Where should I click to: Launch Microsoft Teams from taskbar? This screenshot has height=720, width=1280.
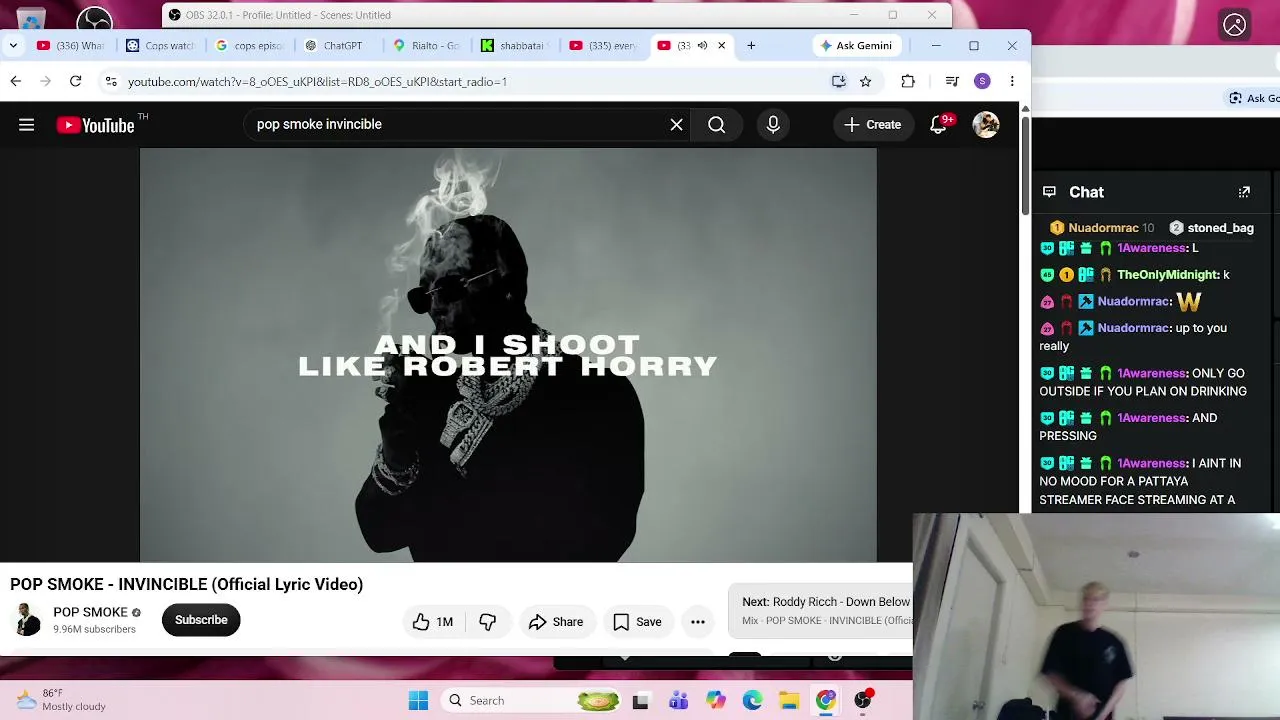678,701
